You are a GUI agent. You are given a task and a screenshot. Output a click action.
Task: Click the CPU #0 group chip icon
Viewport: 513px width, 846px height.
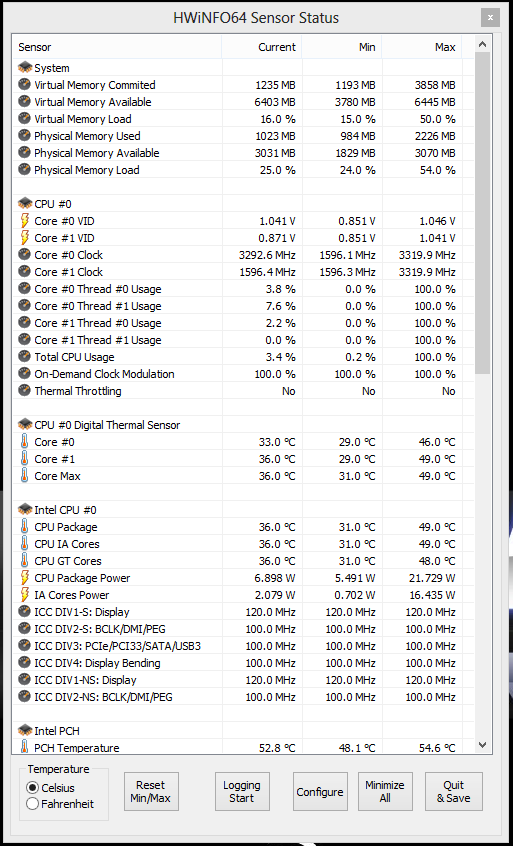coord(25,204)
